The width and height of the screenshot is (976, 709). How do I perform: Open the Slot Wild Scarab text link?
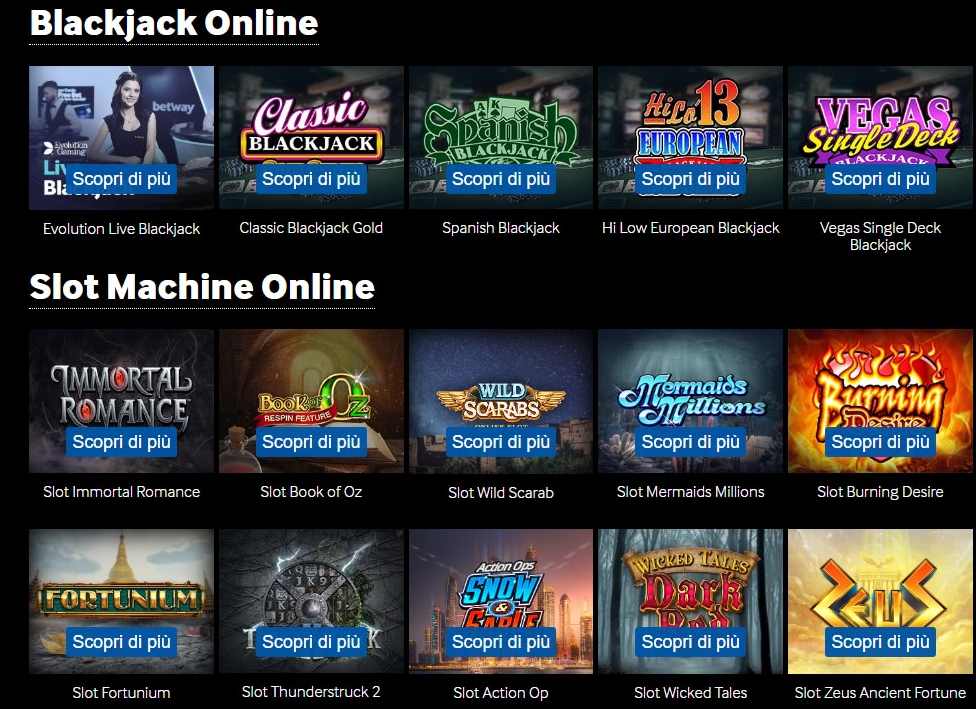501,492
